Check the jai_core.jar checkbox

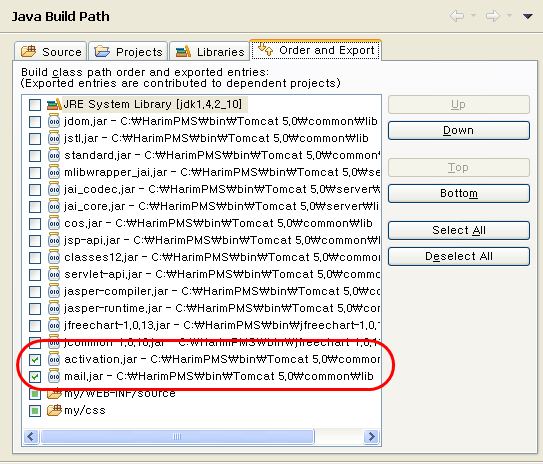pos(35,206)
